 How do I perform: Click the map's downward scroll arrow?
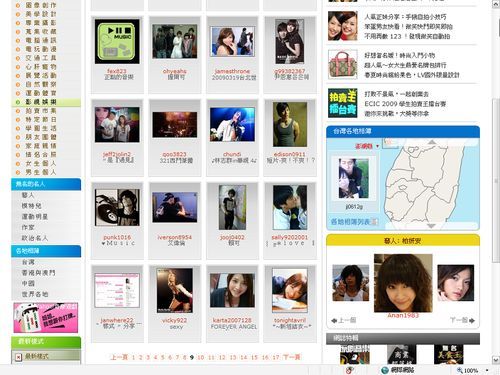click(x=431, y=226)
